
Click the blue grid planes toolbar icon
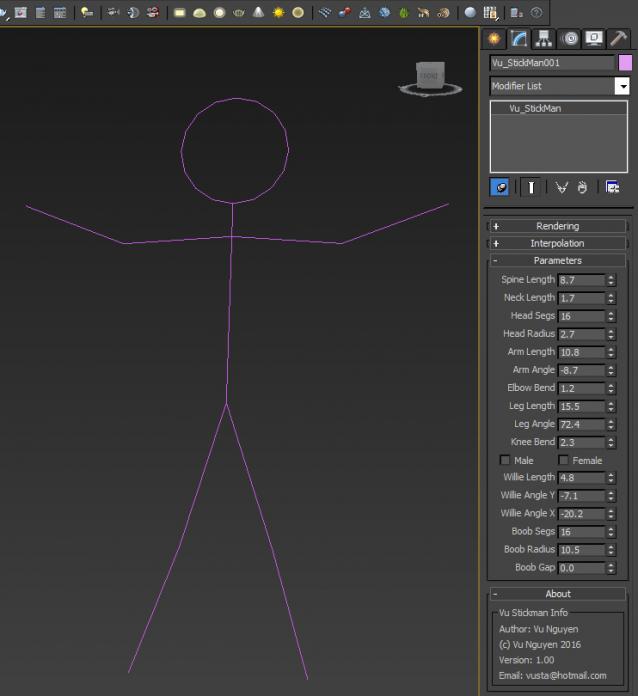click(325, 12)
